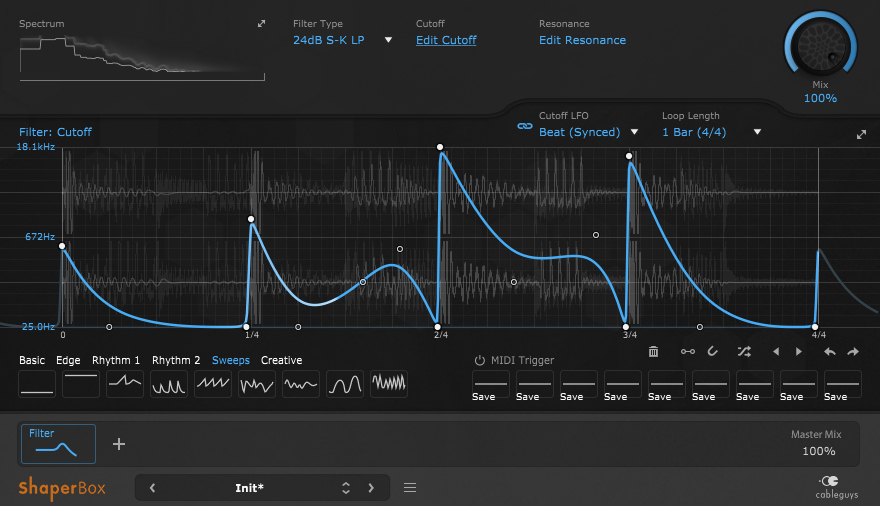
Task: Click the Mix knob
Action: click(x=820, y=45)
